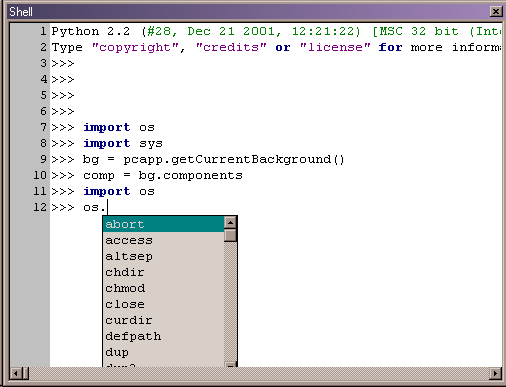Screen dimensions: 506x387
Task: Pick 'curdir' in the autocomplete list
Action: (164, 320)
